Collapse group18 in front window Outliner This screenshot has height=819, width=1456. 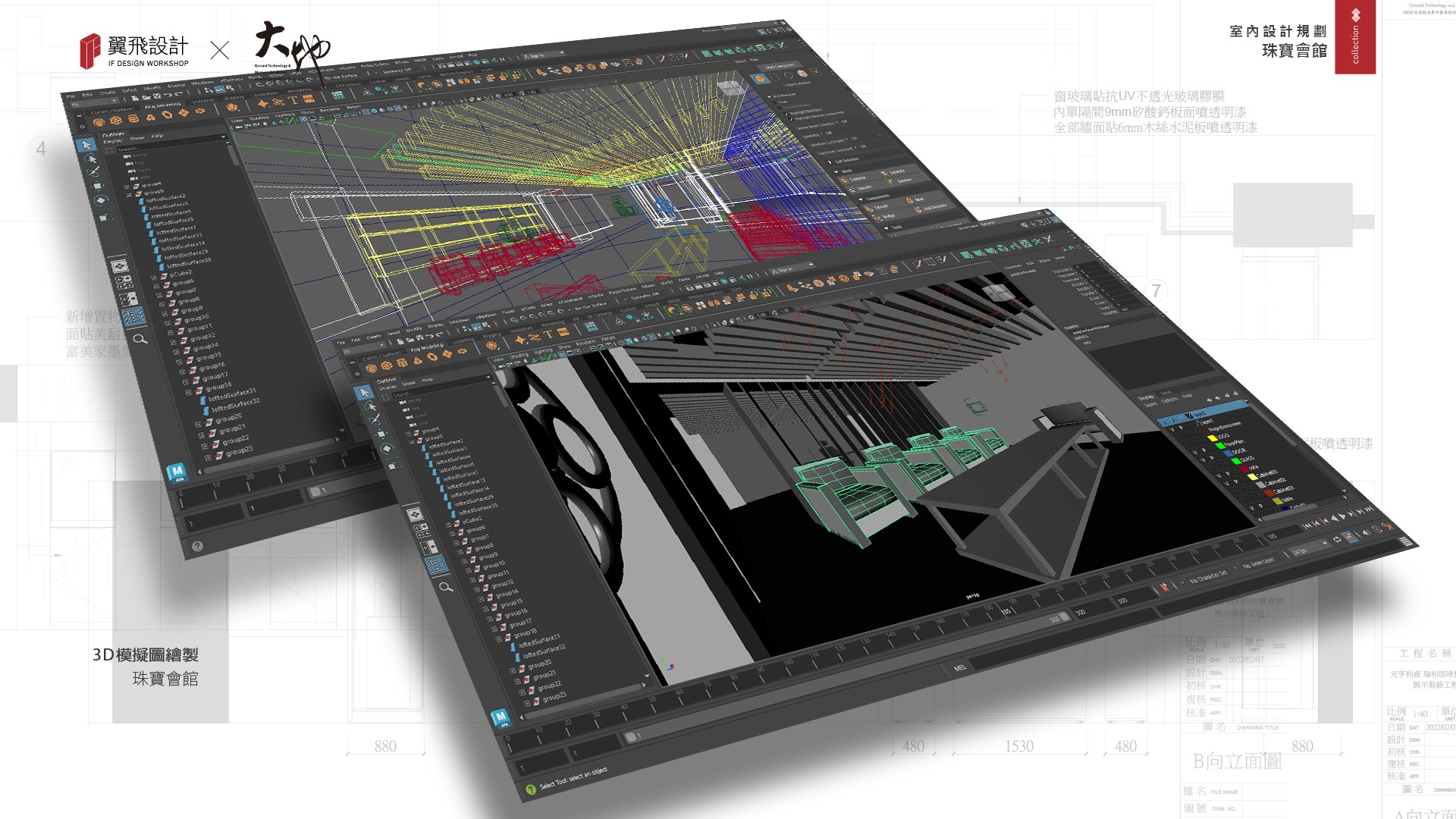click(x=498, y=639)
